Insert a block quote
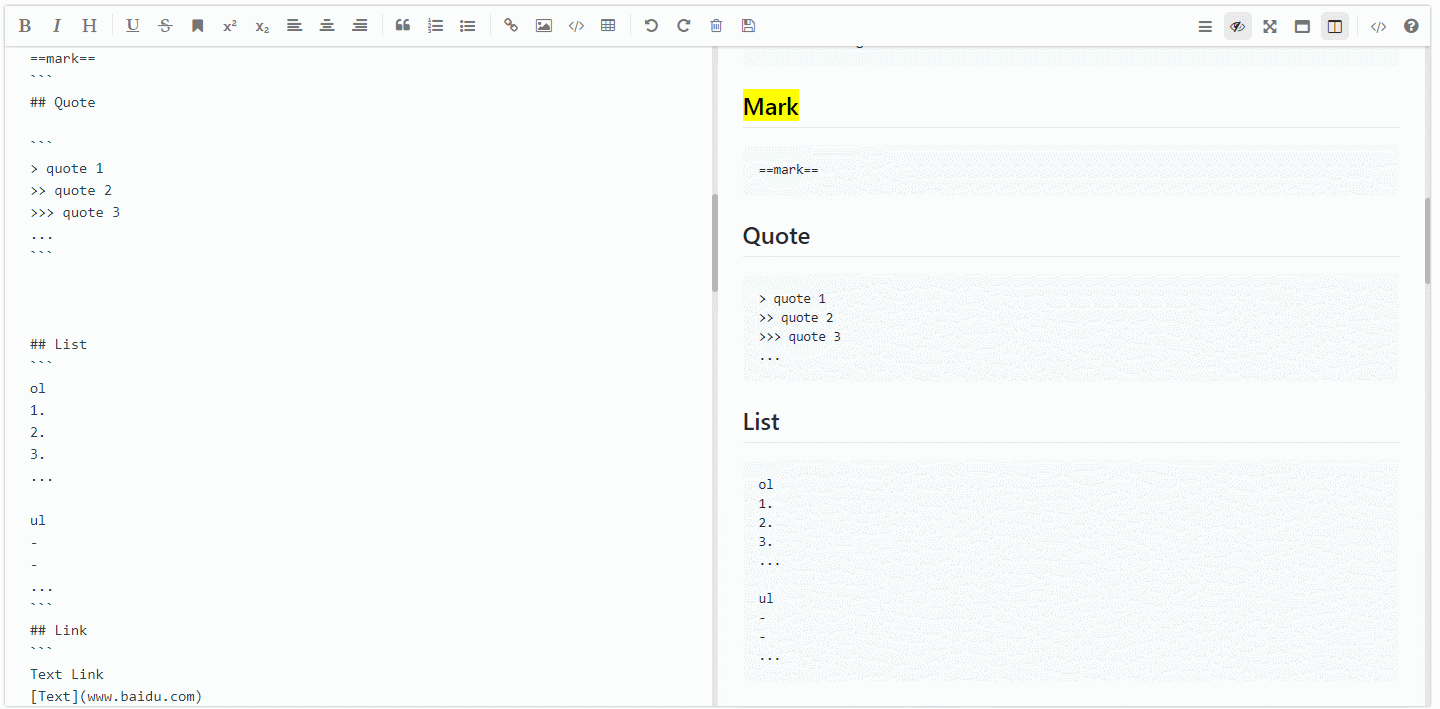The width and height of the screenshot is (1440, 709). point(403,26)
